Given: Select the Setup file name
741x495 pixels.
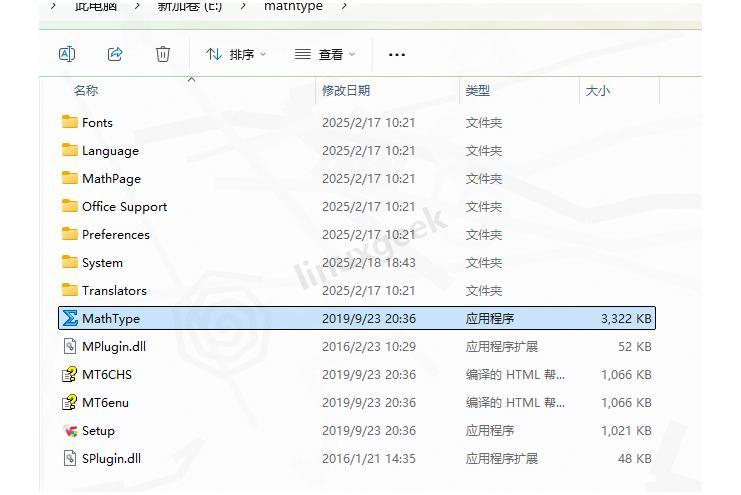Looking at the screenshot, I should pyautogui.click(x=98, y=431).
